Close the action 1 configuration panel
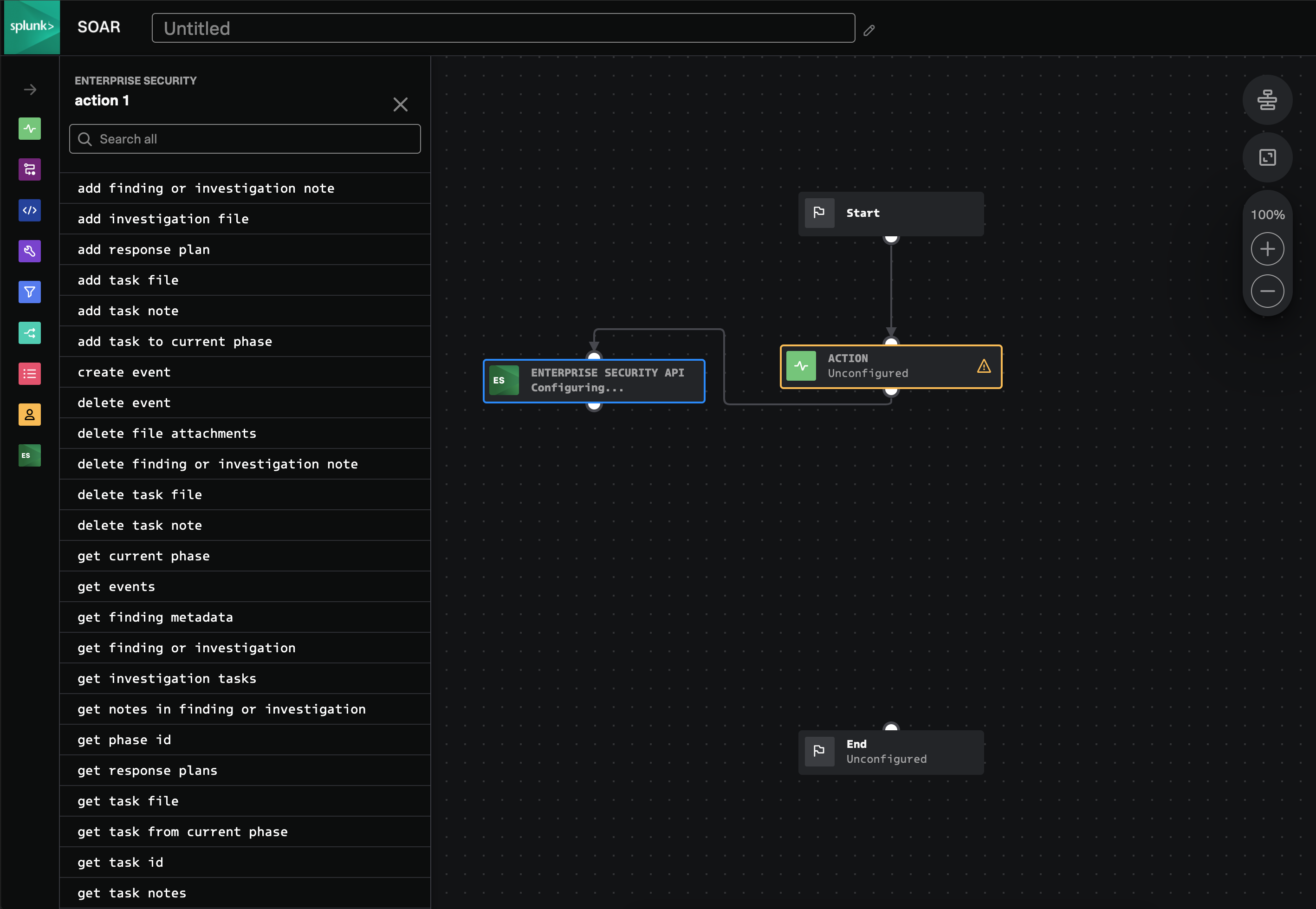Image resolution: width=1316 pixels, height=909 pixels. pyautogui.click(x=400, y=104)
